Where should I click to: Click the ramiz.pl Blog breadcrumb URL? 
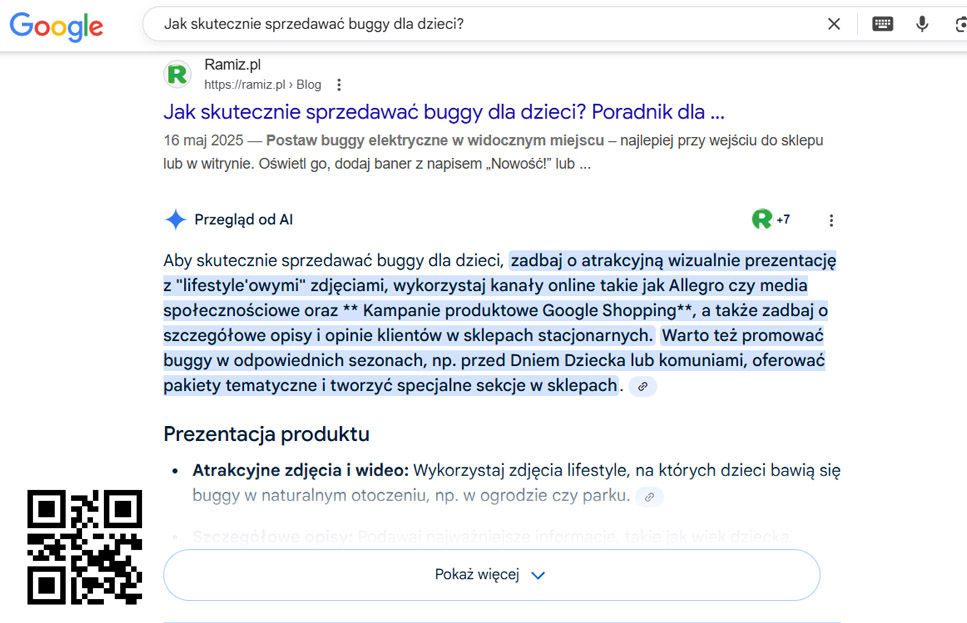tap(262, 85)
